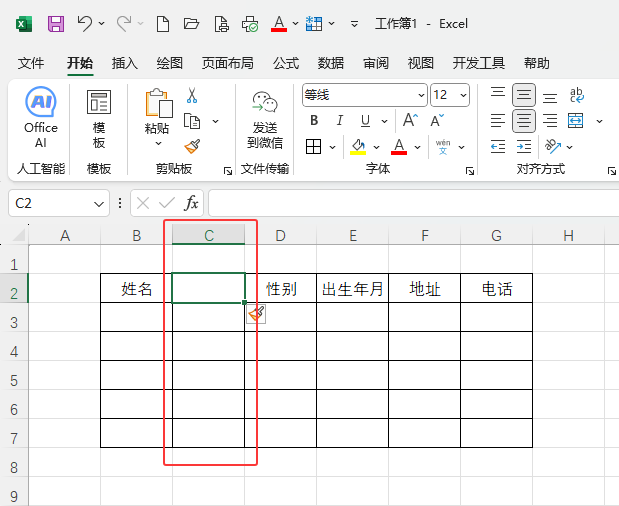
Task: Toggle align text right
Action: click(550, 121)
